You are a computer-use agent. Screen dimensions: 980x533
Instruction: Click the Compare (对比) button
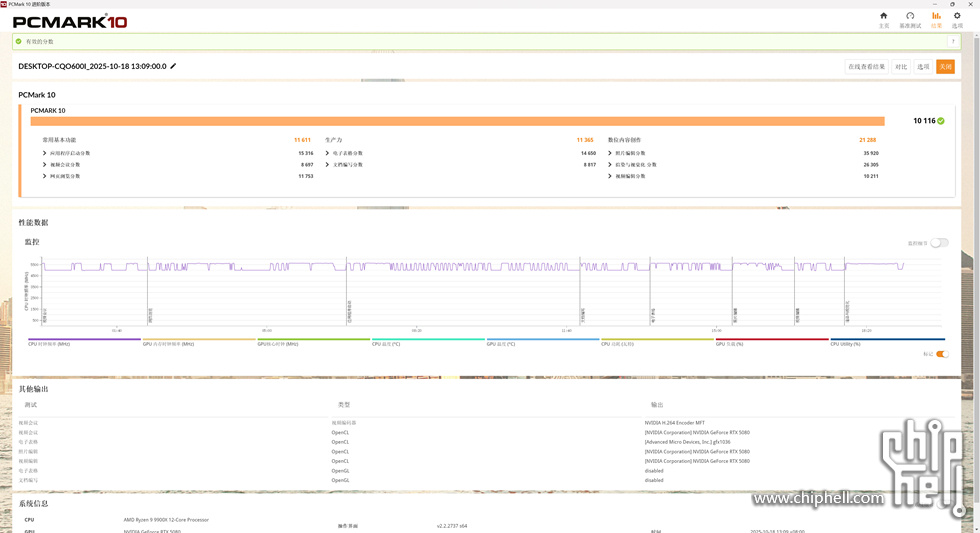(x=901, y=67)
